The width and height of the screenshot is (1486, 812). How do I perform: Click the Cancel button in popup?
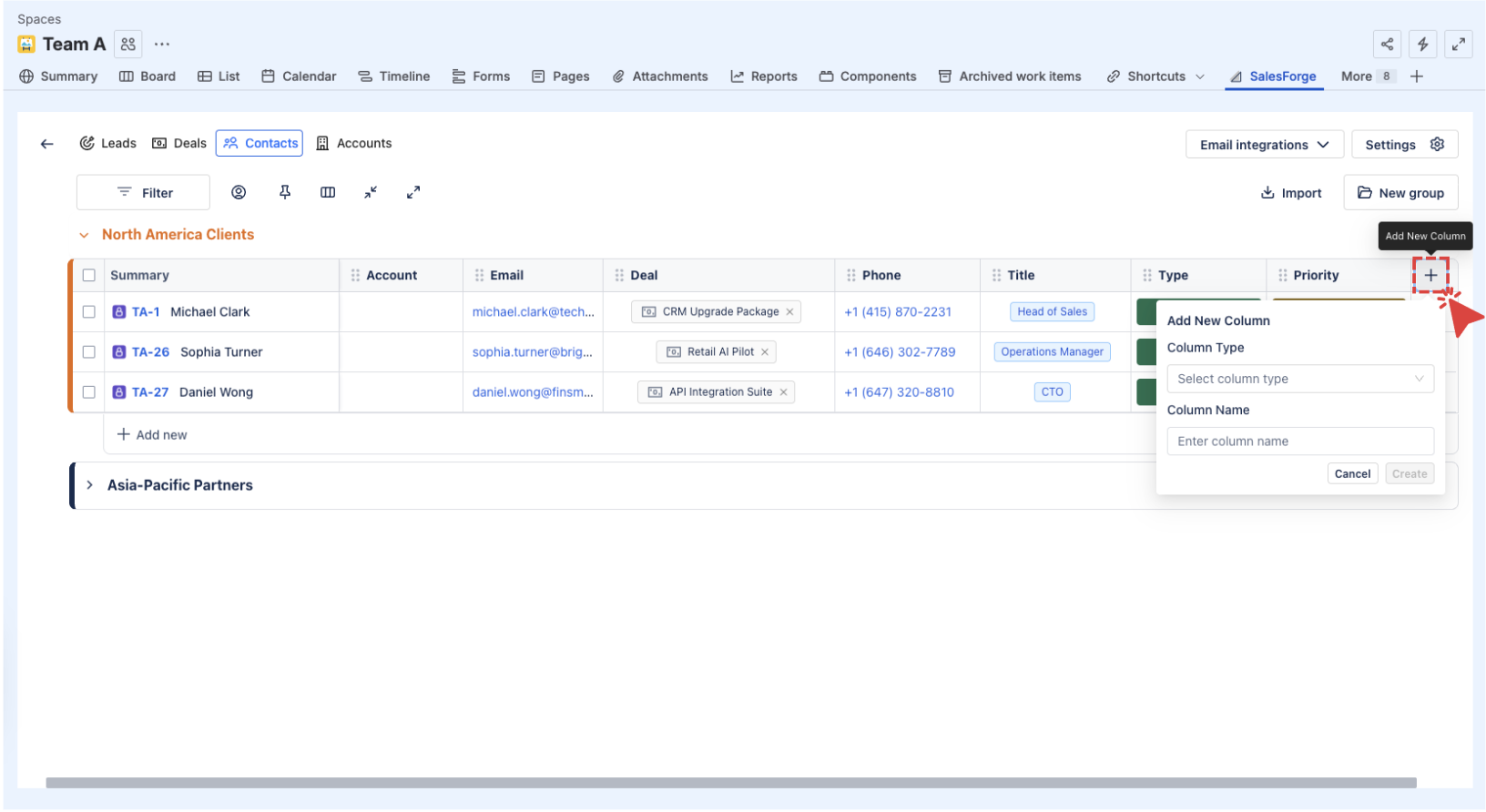click(x=1352, y=473)
